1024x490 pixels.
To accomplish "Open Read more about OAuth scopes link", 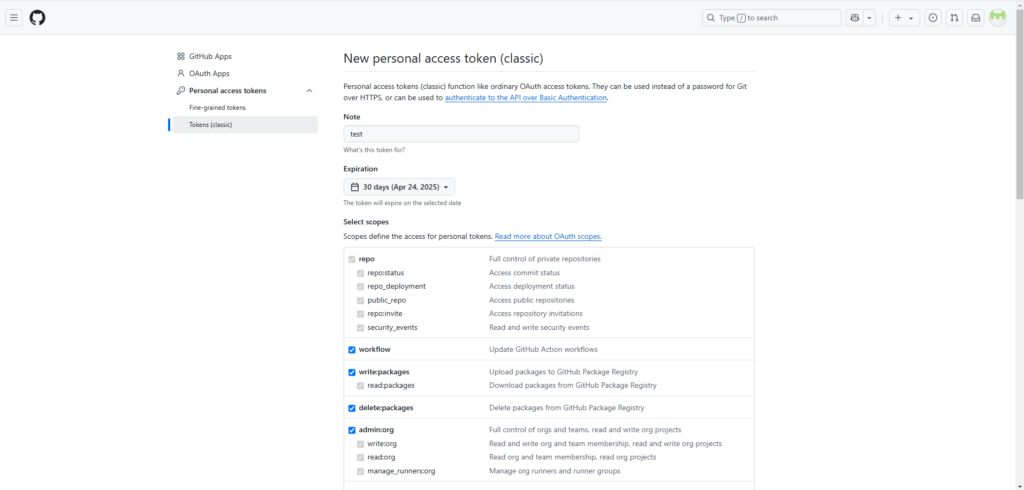I will [548, 236].
